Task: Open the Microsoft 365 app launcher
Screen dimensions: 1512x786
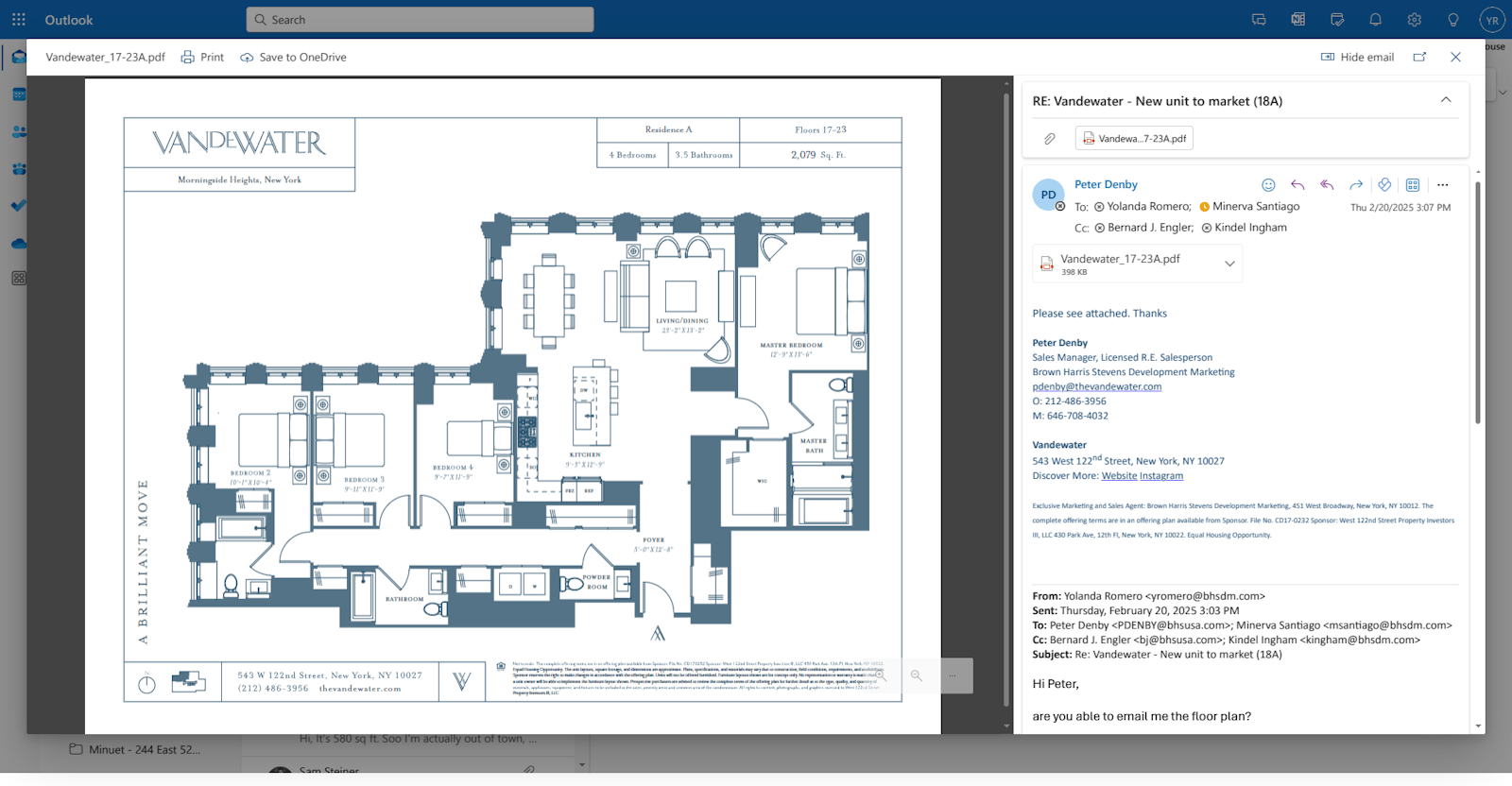Action: pyautogui.click(x=19, y=20)
